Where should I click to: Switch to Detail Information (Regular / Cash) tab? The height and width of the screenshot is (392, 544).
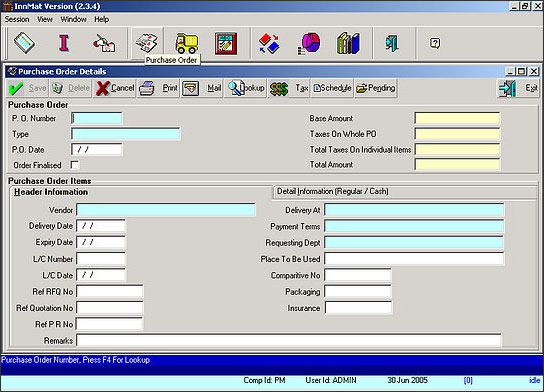(x=332, y=191)
